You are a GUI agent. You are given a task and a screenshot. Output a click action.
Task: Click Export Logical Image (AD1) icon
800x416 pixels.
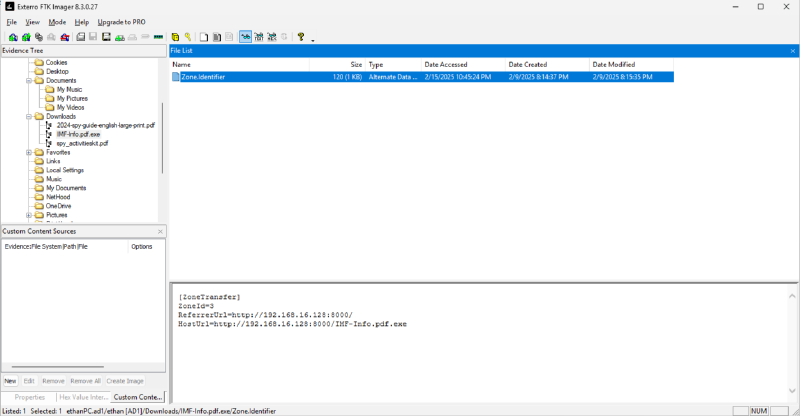click(x=106, y=37)
